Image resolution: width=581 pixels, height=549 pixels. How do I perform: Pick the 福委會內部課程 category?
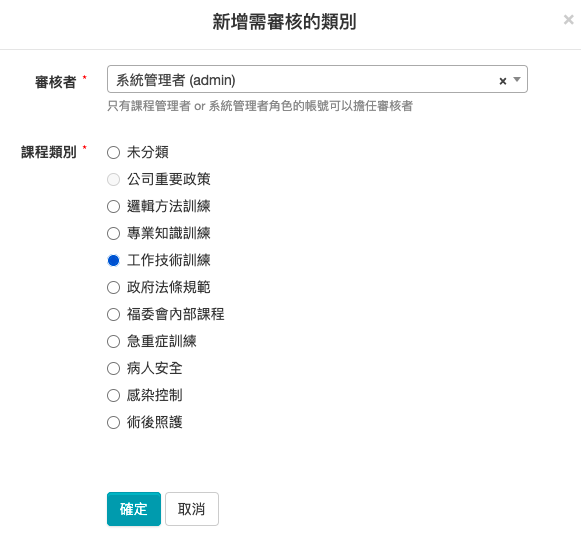click(x=113, y=315)
